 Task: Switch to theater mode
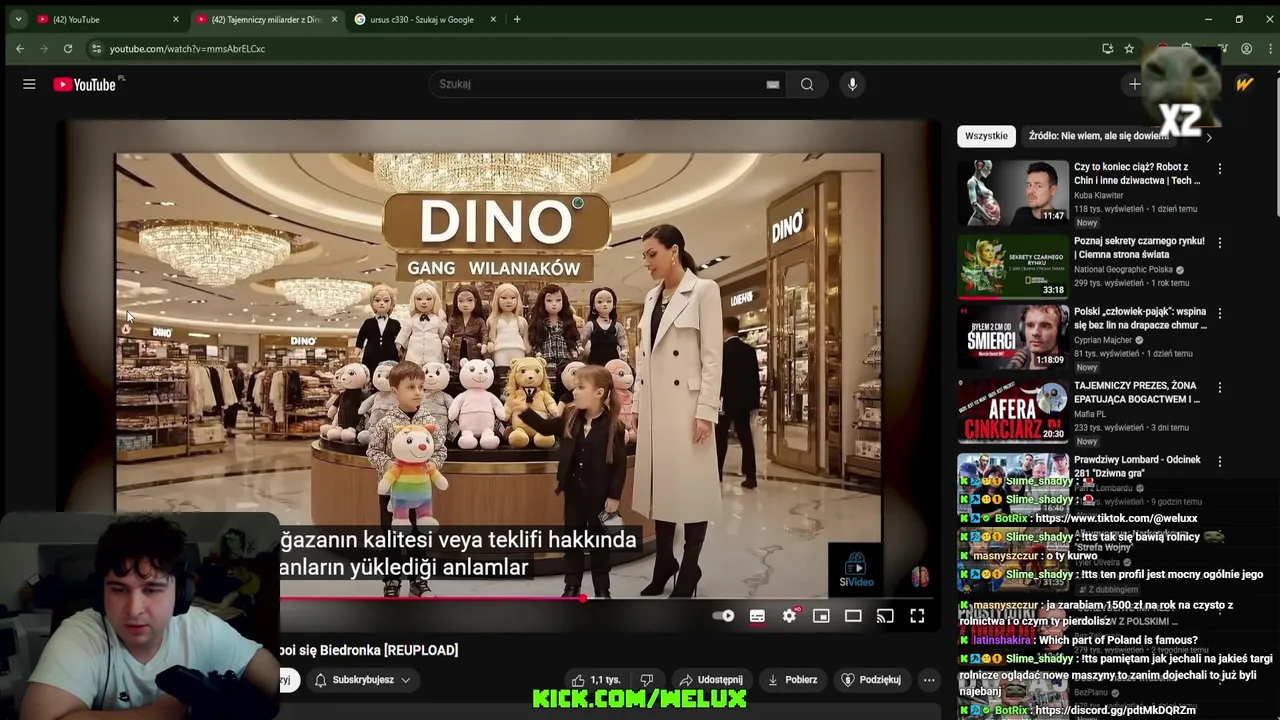[x=853, y=616]
